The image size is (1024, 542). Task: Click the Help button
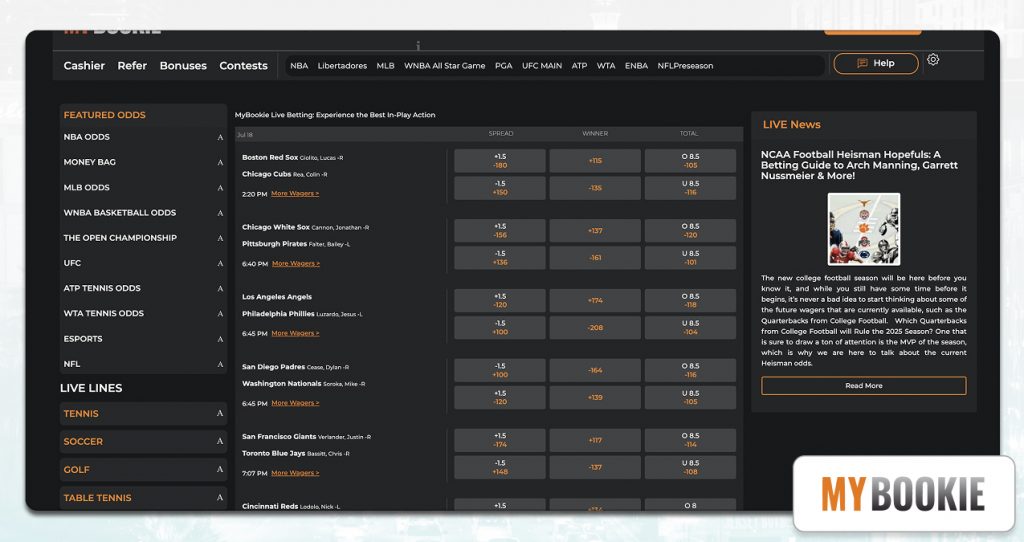click(876, 63)
